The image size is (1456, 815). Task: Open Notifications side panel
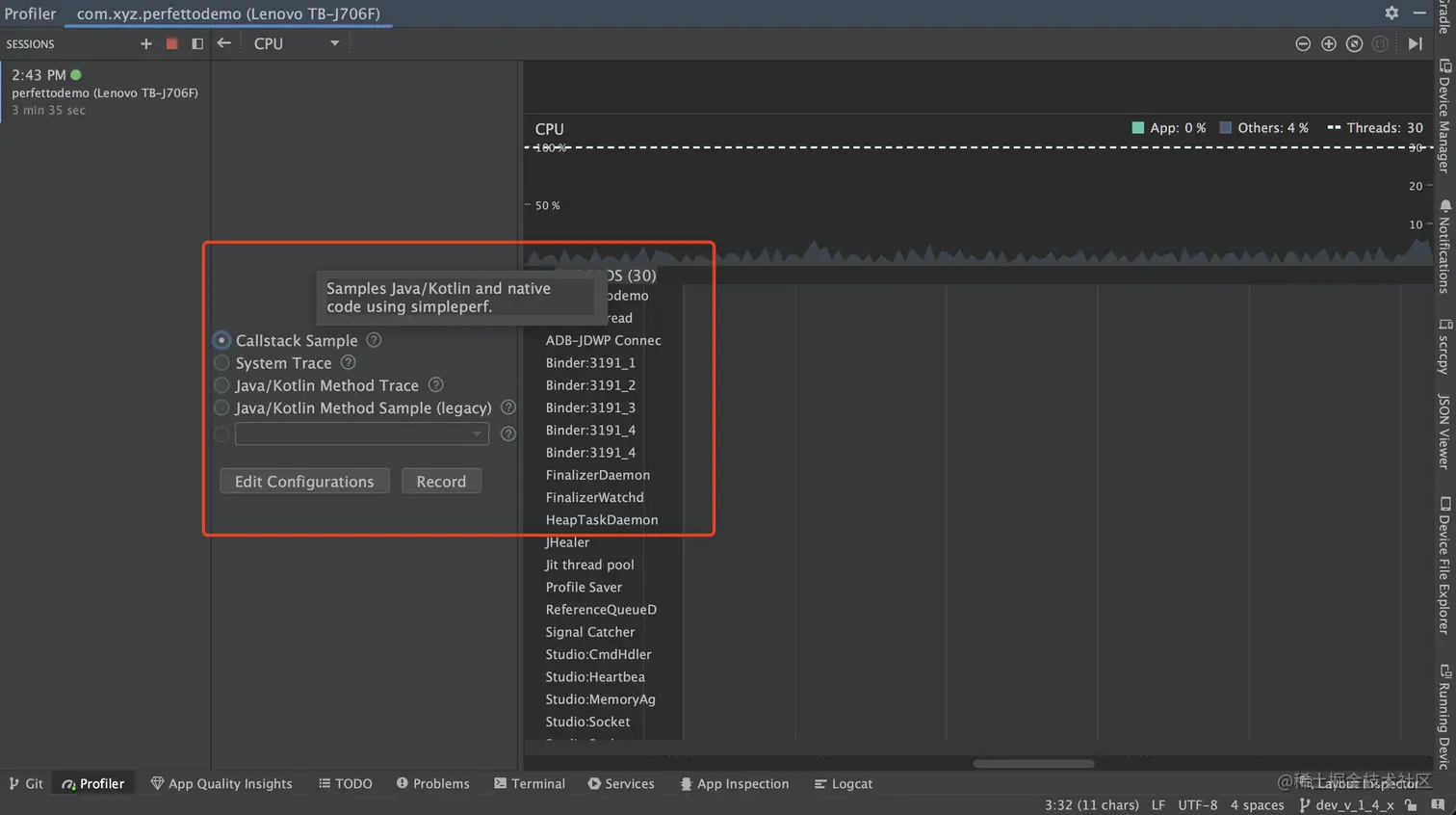pyautogui.click(x=1444, y=246)
